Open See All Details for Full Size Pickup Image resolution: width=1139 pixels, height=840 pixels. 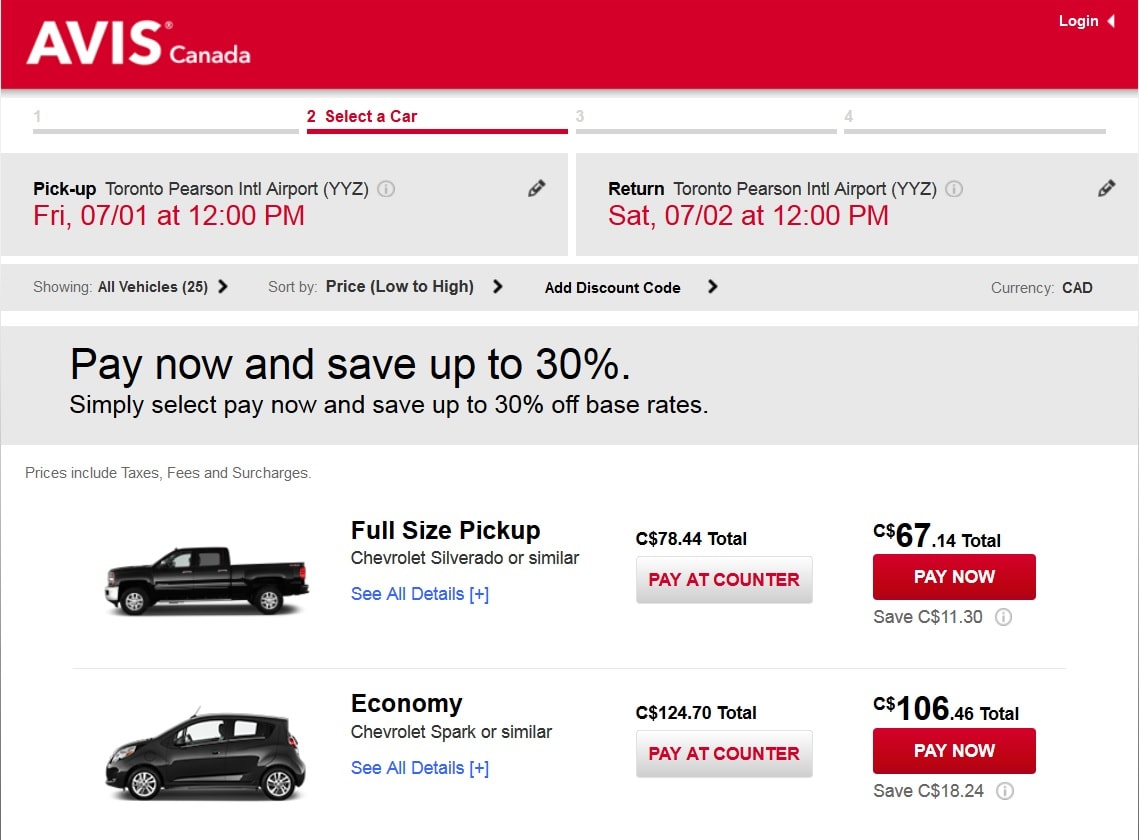[420, 594]
